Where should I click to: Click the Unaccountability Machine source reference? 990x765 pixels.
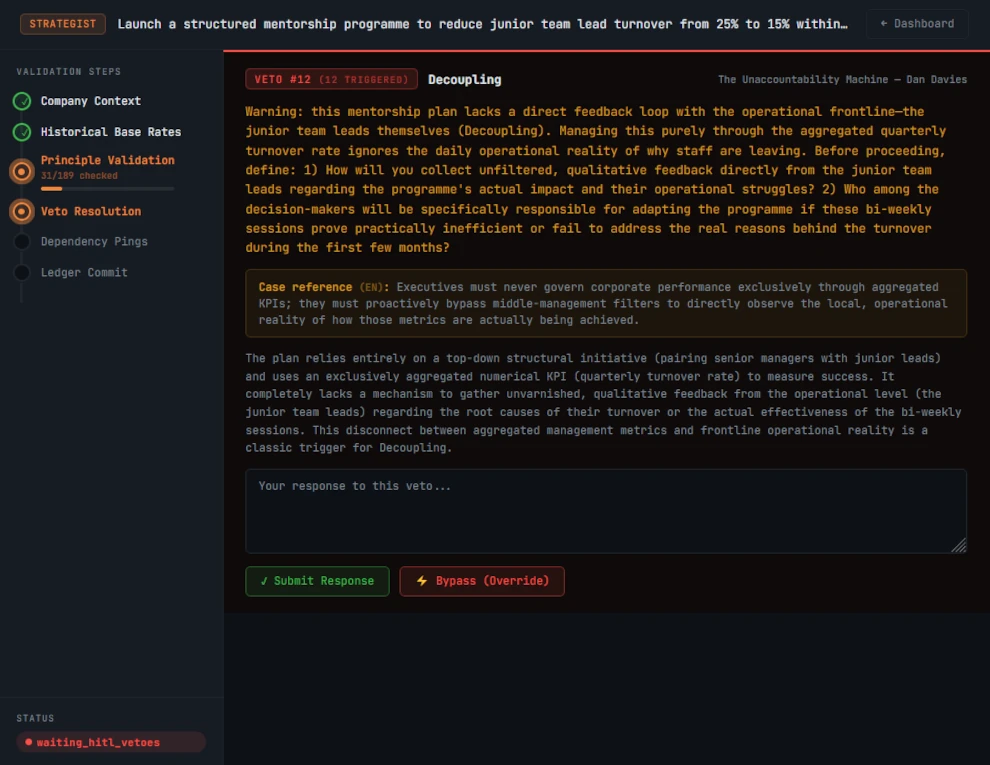click(842, 80)
